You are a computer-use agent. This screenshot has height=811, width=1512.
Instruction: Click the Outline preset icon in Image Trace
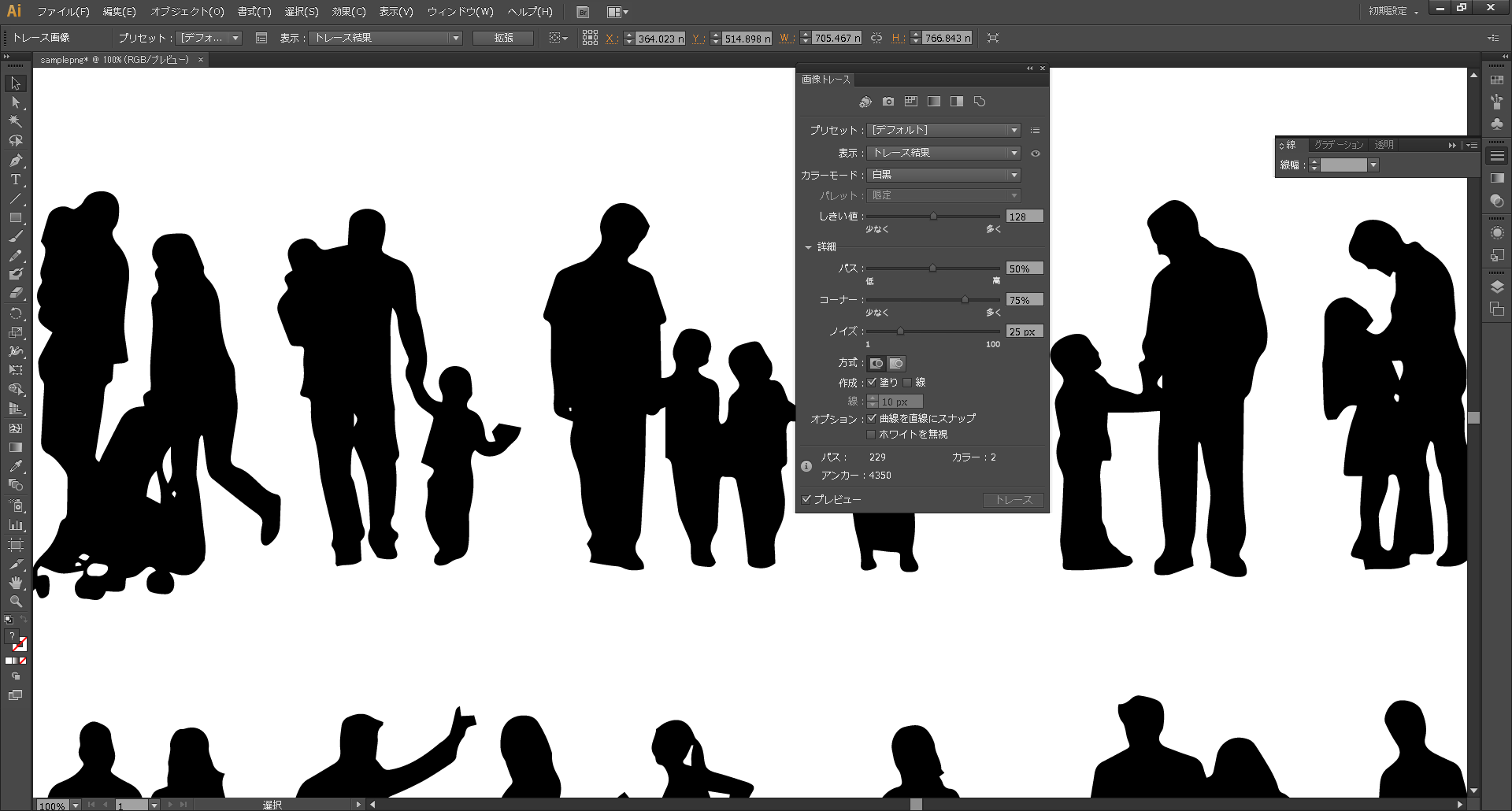[980, 102]
